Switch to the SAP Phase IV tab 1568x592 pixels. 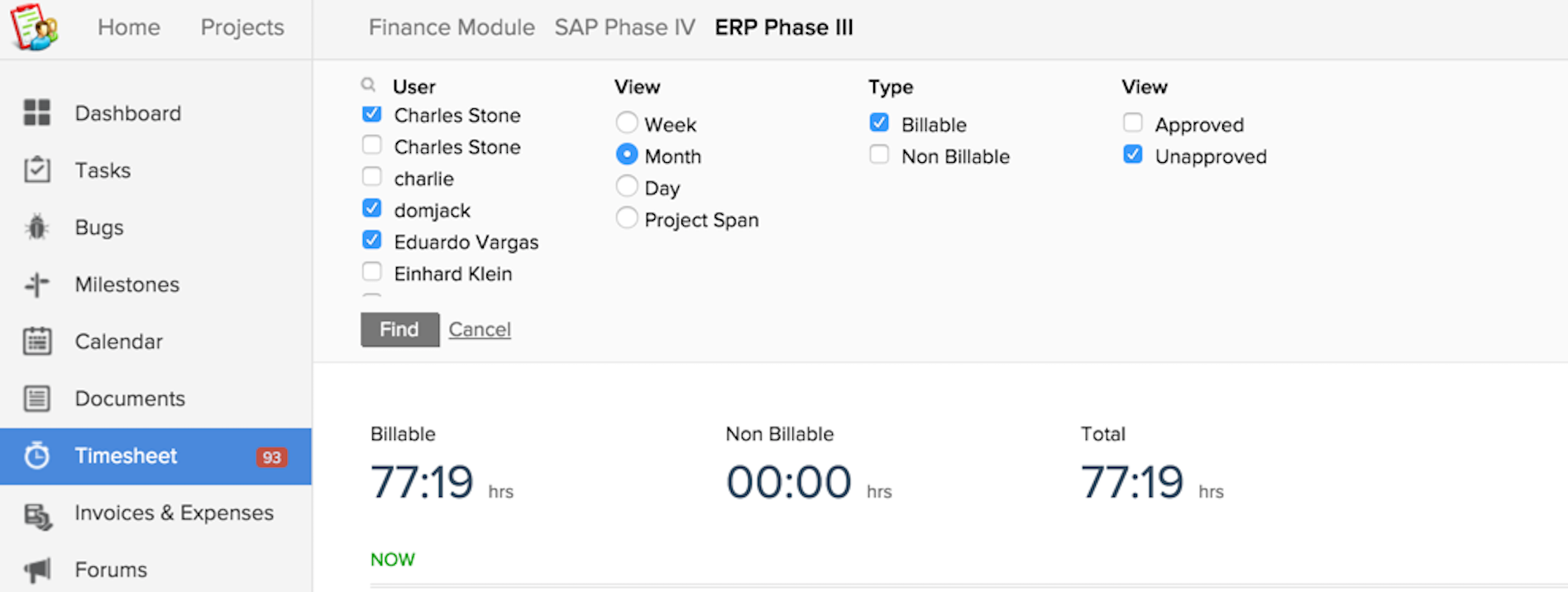click(624, 27)
